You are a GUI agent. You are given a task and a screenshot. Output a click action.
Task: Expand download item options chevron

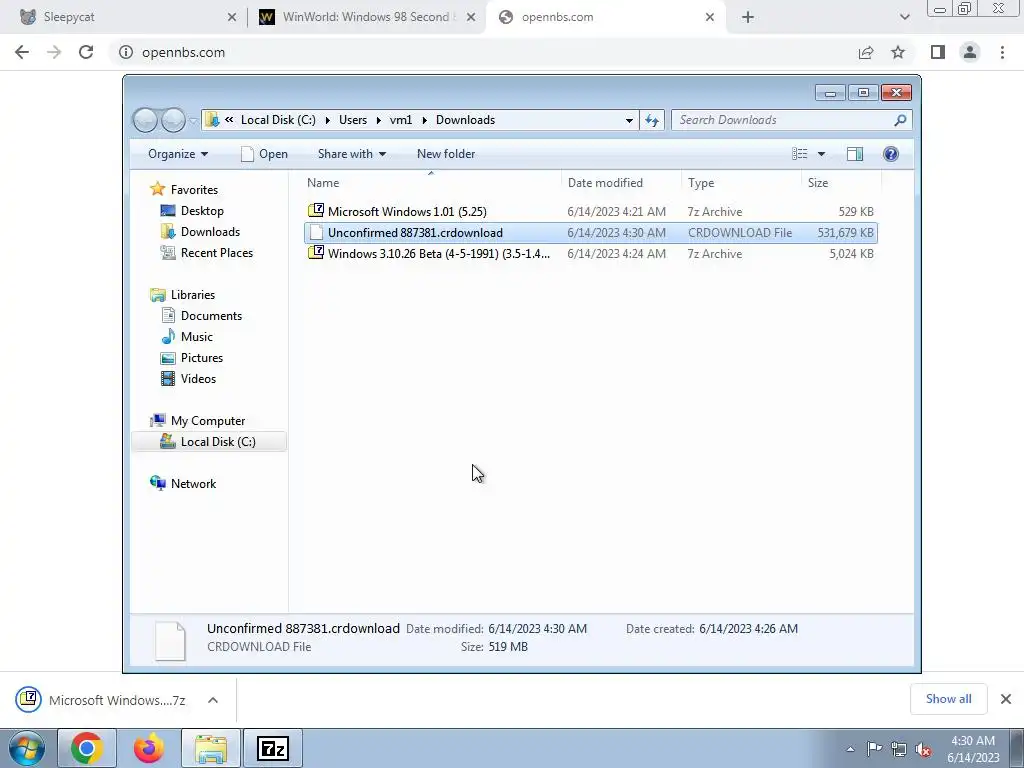[213, 700]
